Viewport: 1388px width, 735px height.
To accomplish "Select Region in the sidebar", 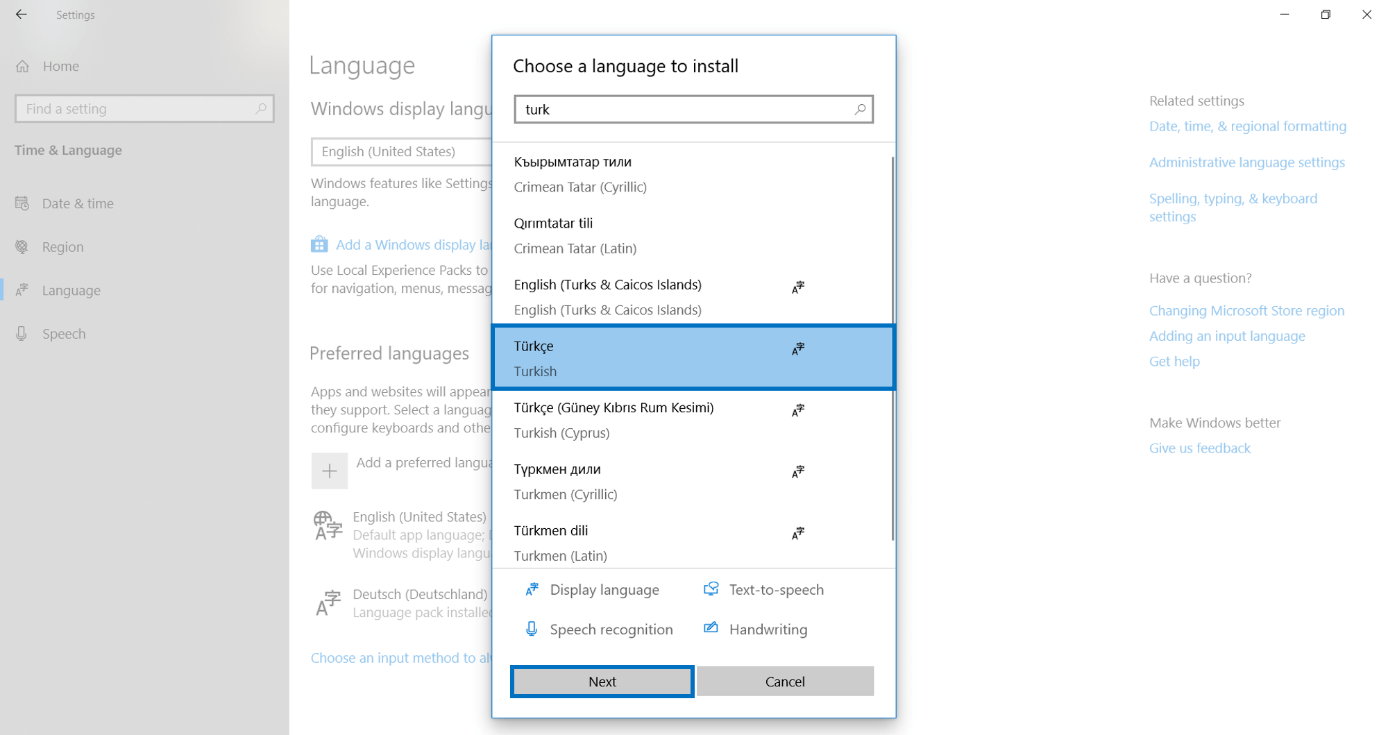I will tap(63, 247).
